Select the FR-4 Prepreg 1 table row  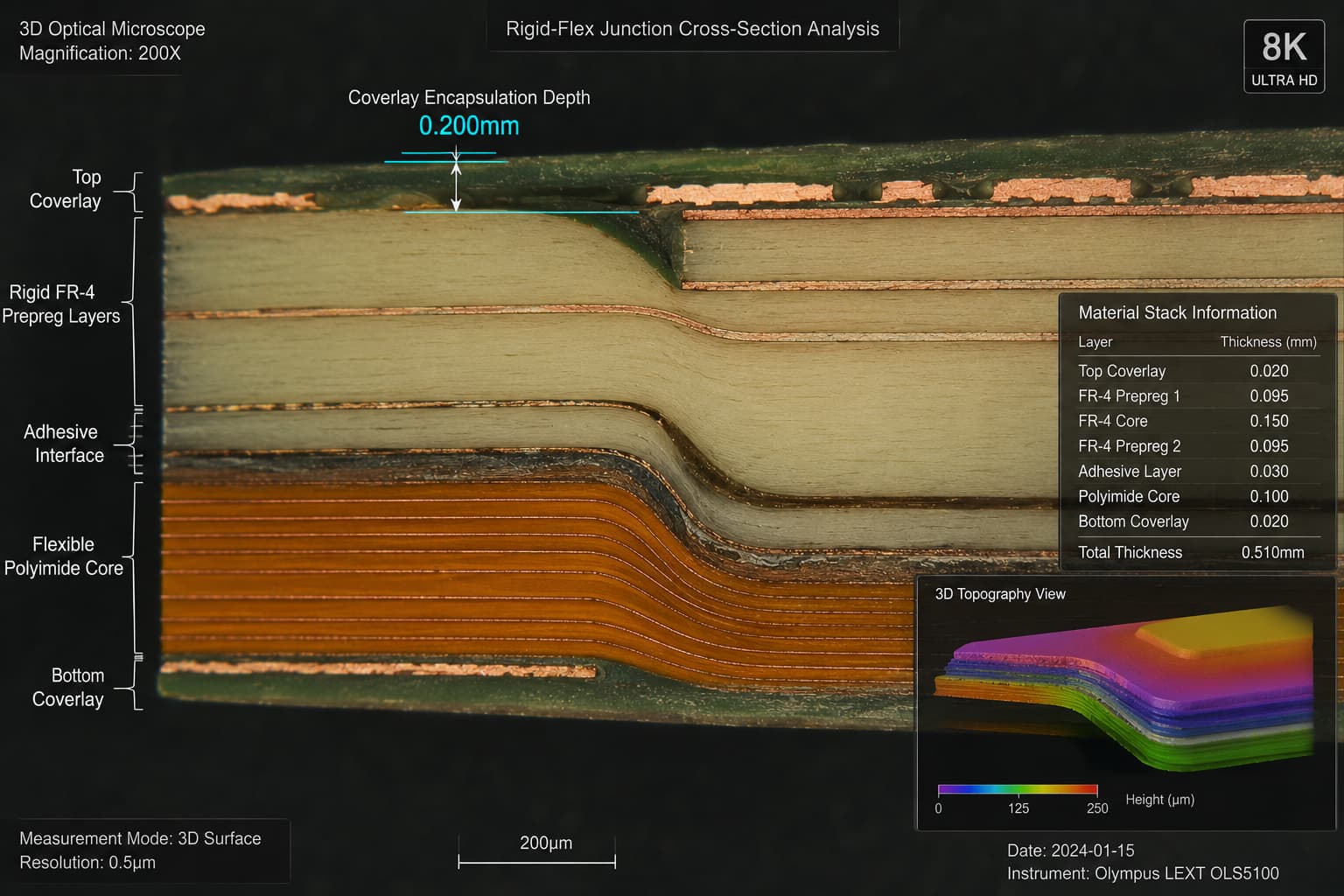[1198, 396]
